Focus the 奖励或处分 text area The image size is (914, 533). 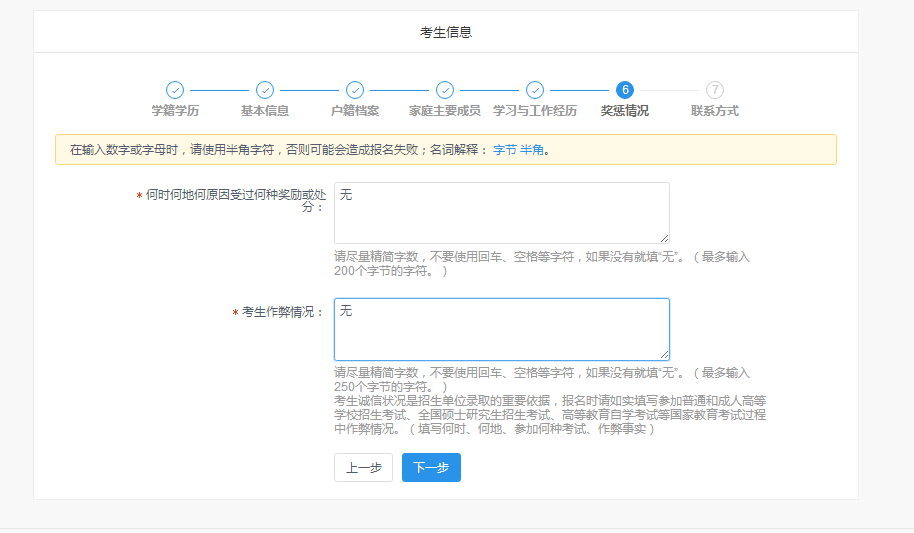(501, 212)
